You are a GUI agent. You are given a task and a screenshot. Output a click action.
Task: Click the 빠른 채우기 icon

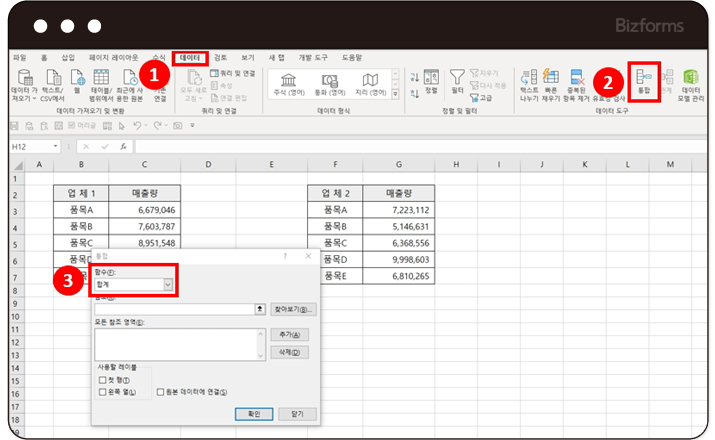point(553,80)
